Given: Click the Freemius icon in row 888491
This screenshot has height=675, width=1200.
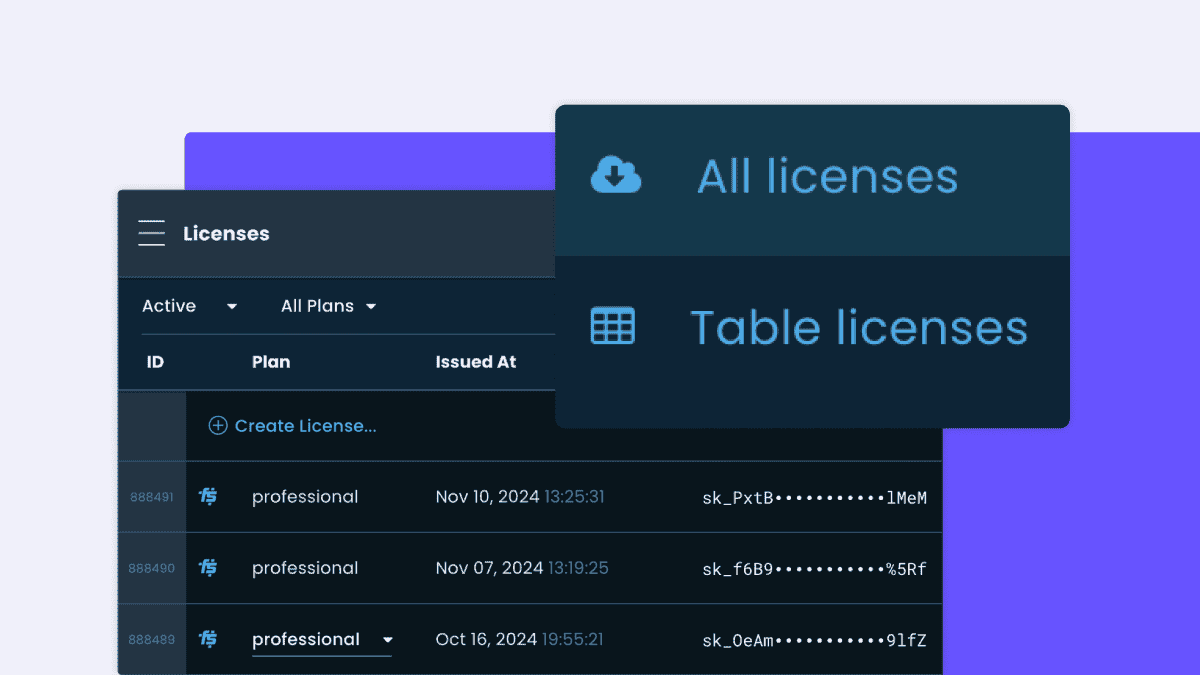Looking at the screenshot, I should click(208, 496).
